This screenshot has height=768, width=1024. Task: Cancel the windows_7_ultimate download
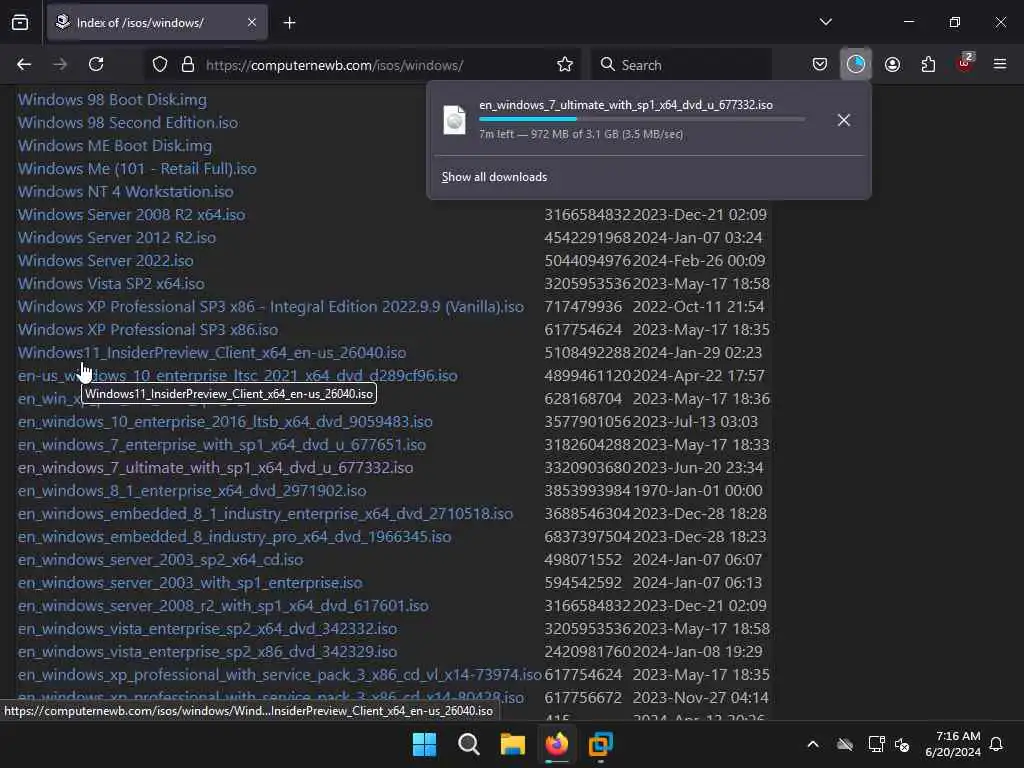(x=844, y=120)
